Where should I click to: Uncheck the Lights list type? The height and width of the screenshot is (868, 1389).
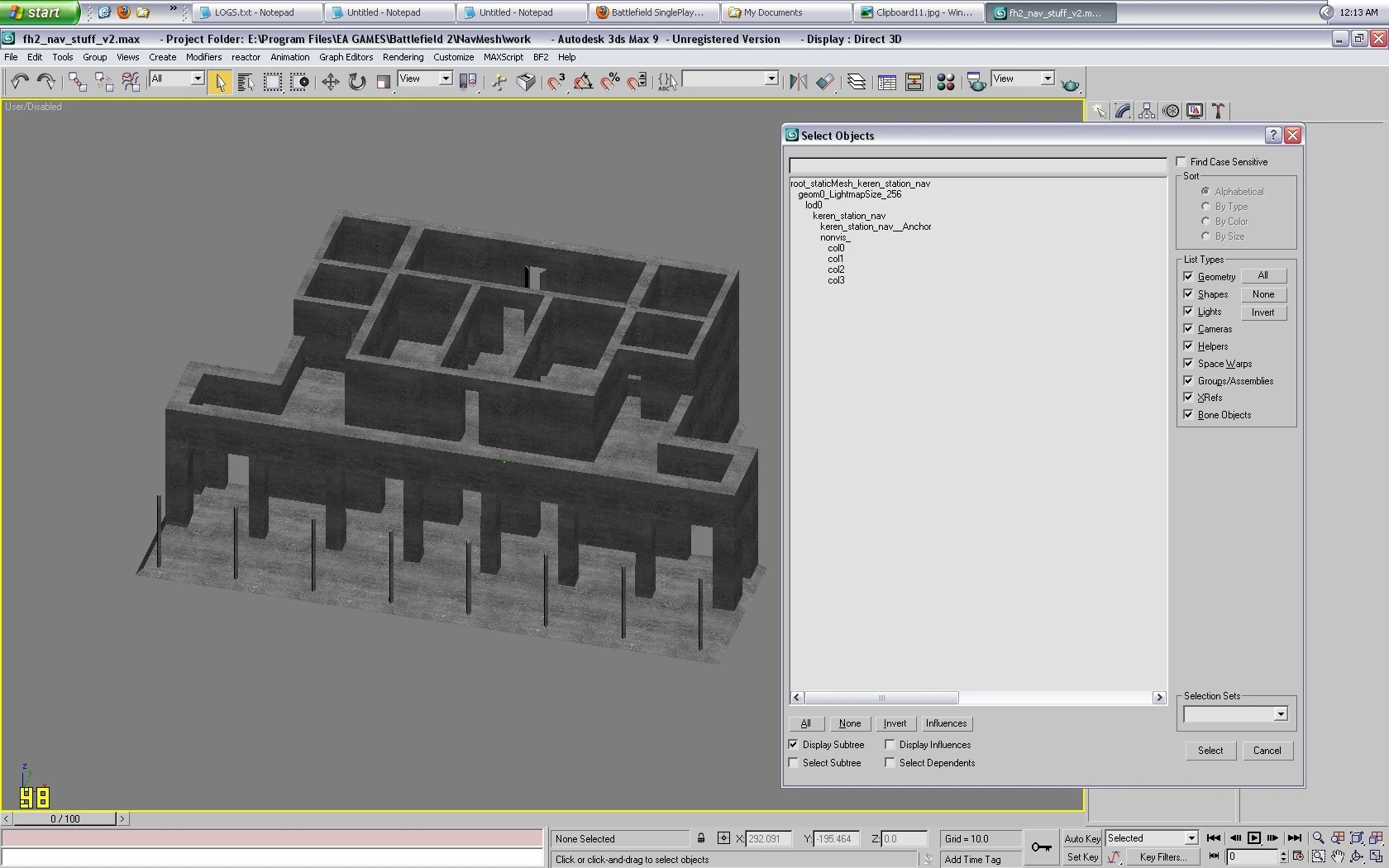[1189, 312]
